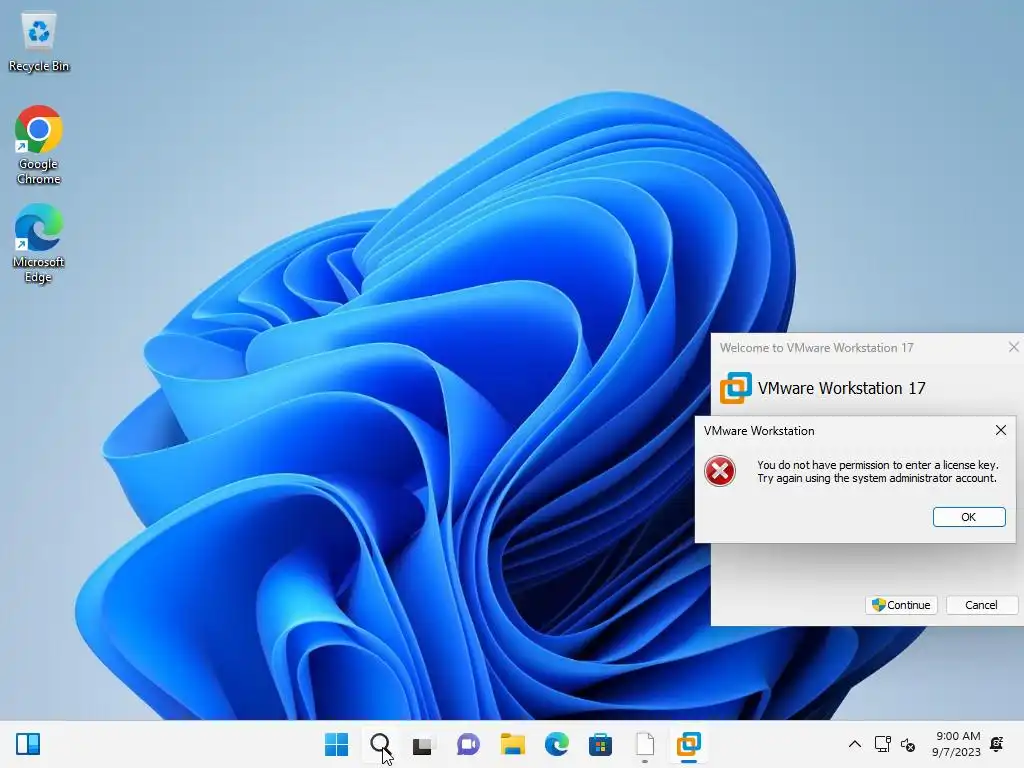Select the Microsoft Edge desktop shortcut

(39, 243)
